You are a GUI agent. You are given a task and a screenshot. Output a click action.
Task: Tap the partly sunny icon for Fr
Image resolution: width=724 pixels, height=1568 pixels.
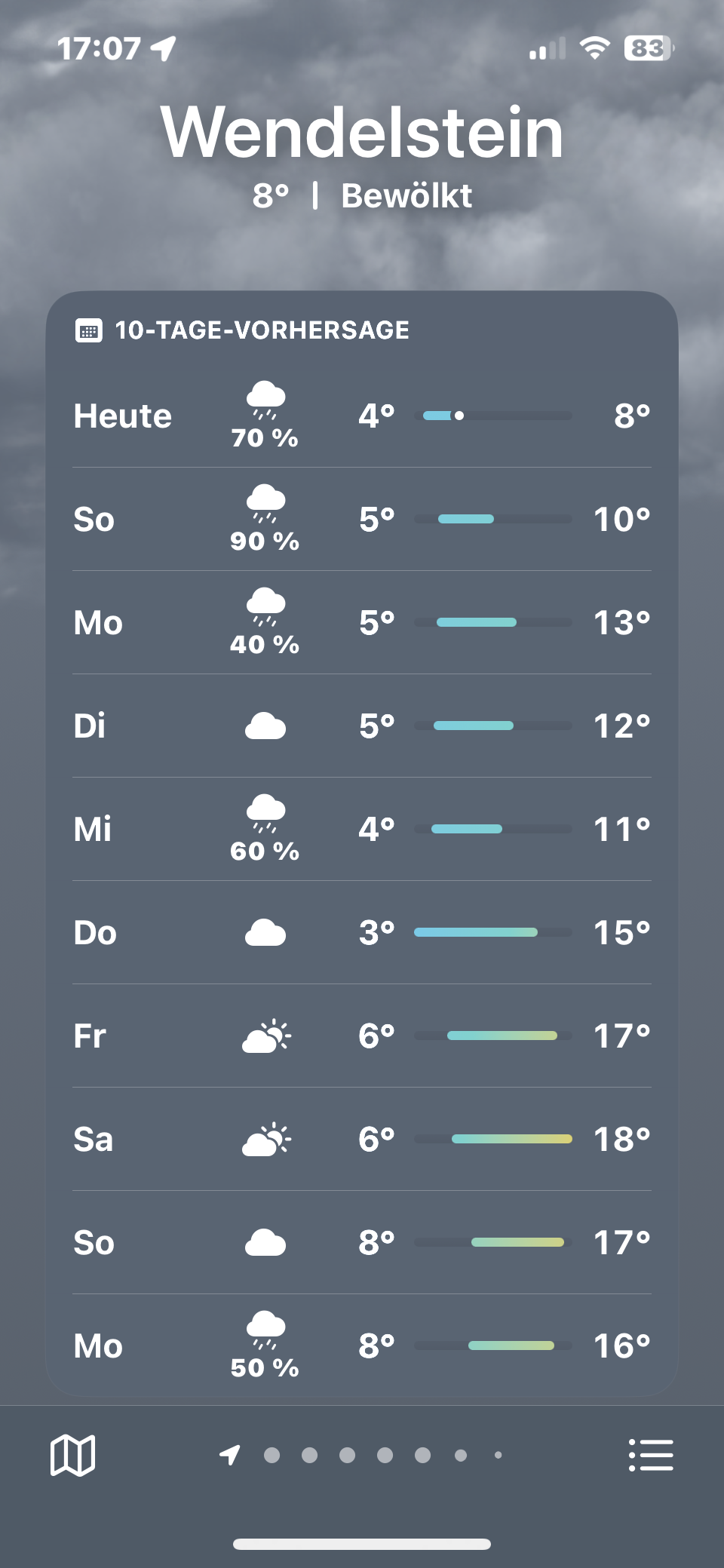pyautogui.click(x=266, y=1036)
